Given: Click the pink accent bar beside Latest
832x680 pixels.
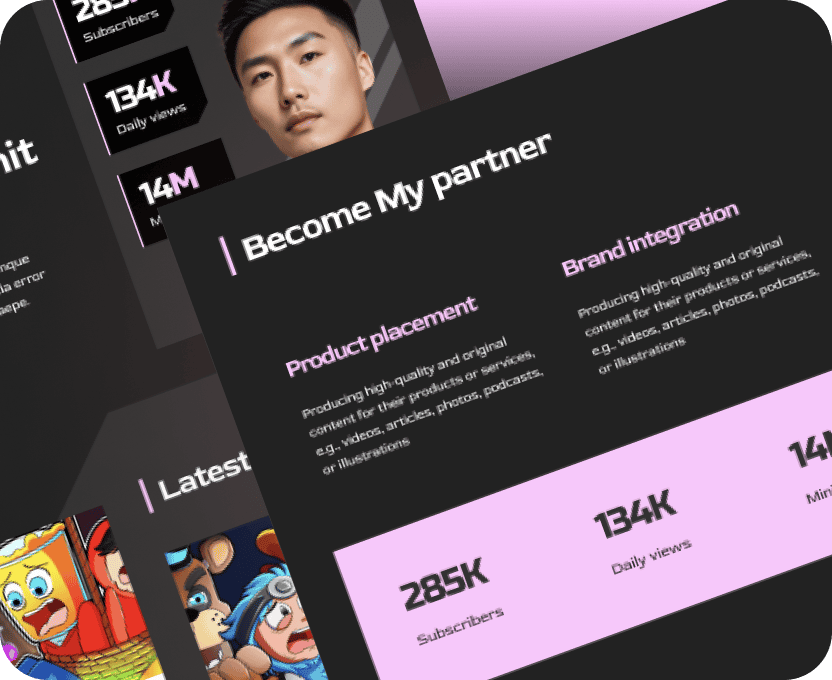Looking at the screenshot, I should click(x=146, y=496).
